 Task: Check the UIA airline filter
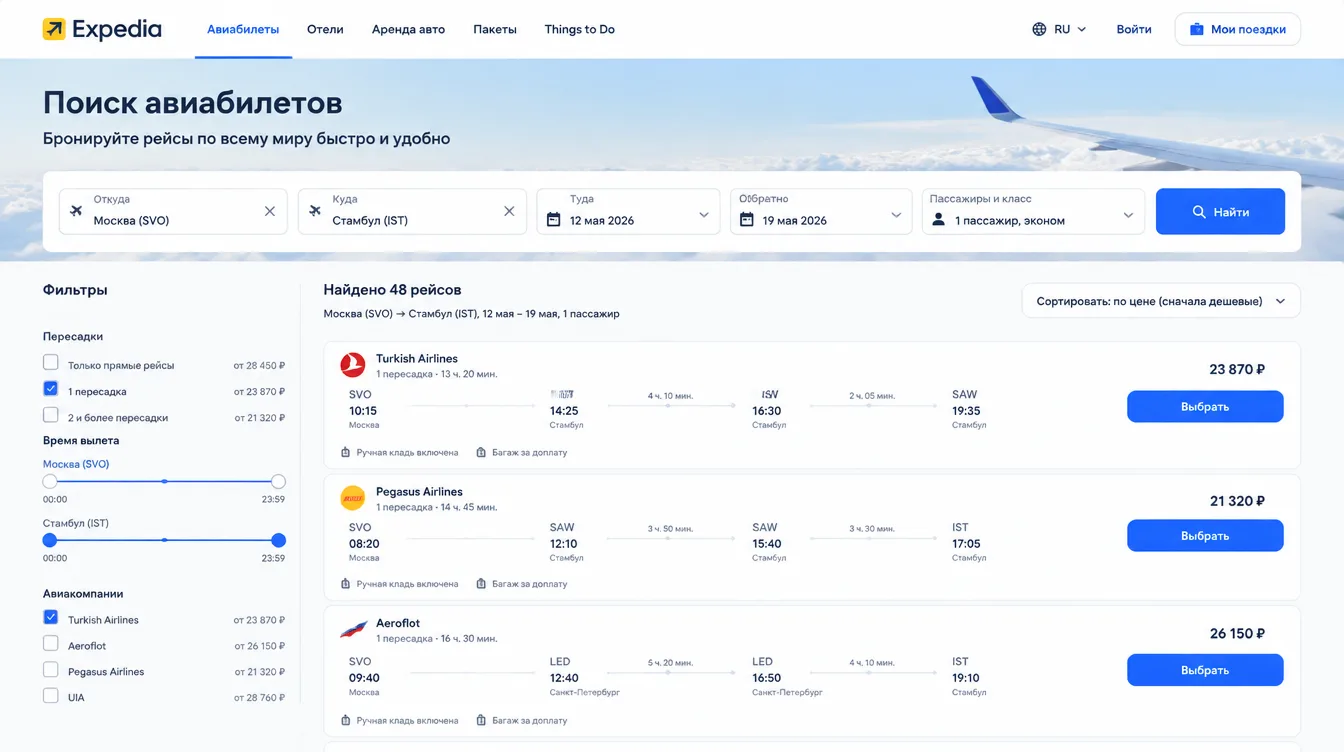click(x=51, y=695)
